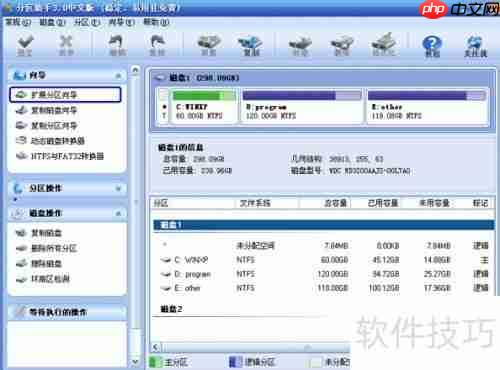Viewport: 500px width, 370px height.
Task: Click the D: program usage bar
Action: (302, 96)
